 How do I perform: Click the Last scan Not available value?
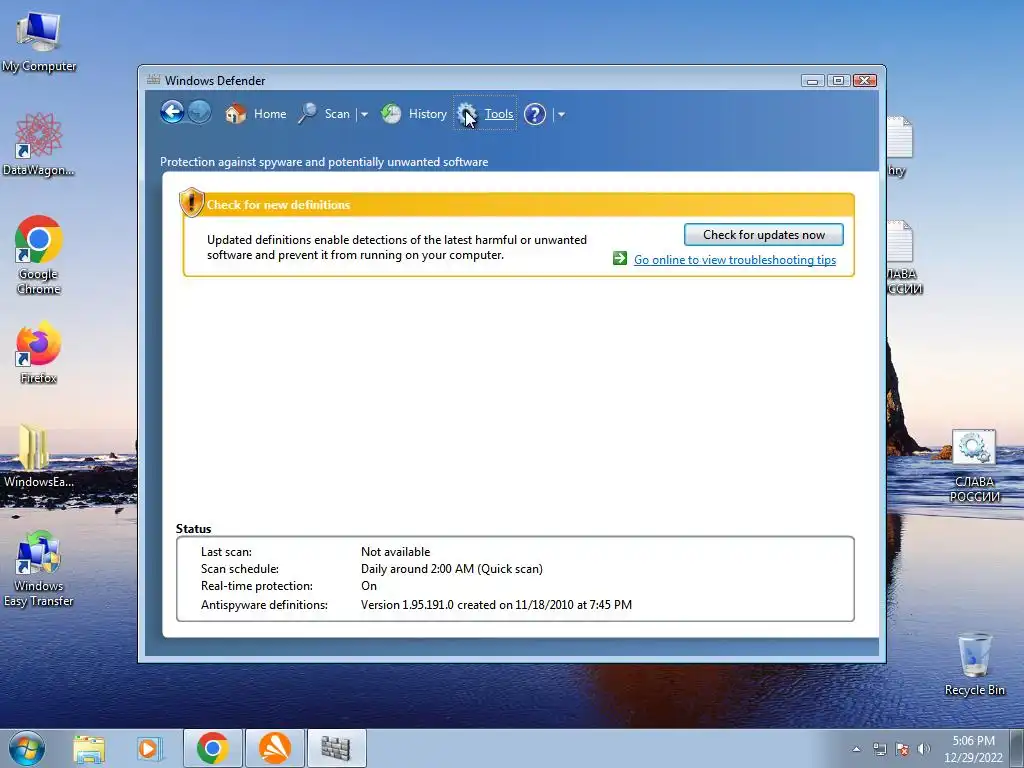pos(395,552)
